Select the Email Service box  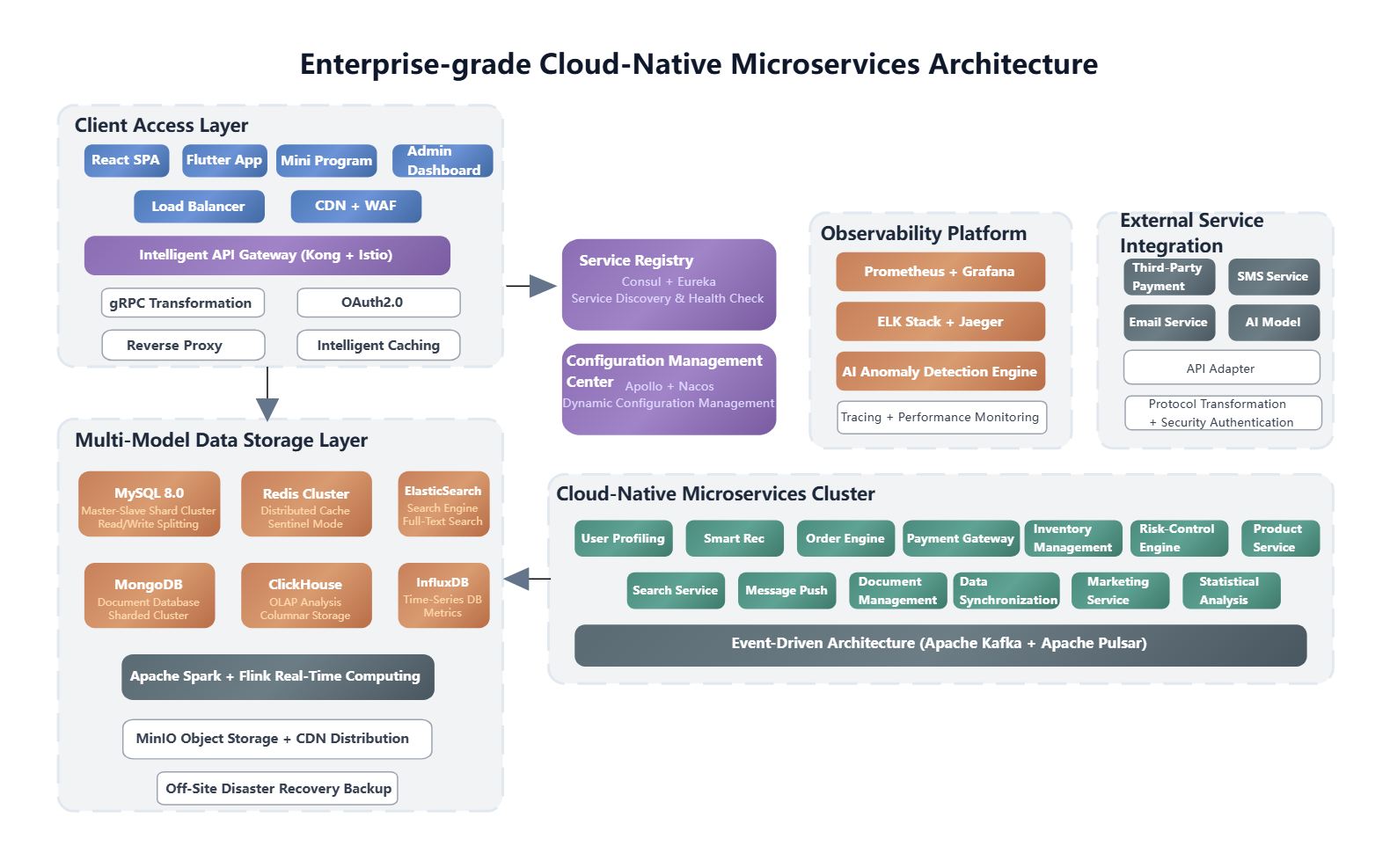point(1169,323)
